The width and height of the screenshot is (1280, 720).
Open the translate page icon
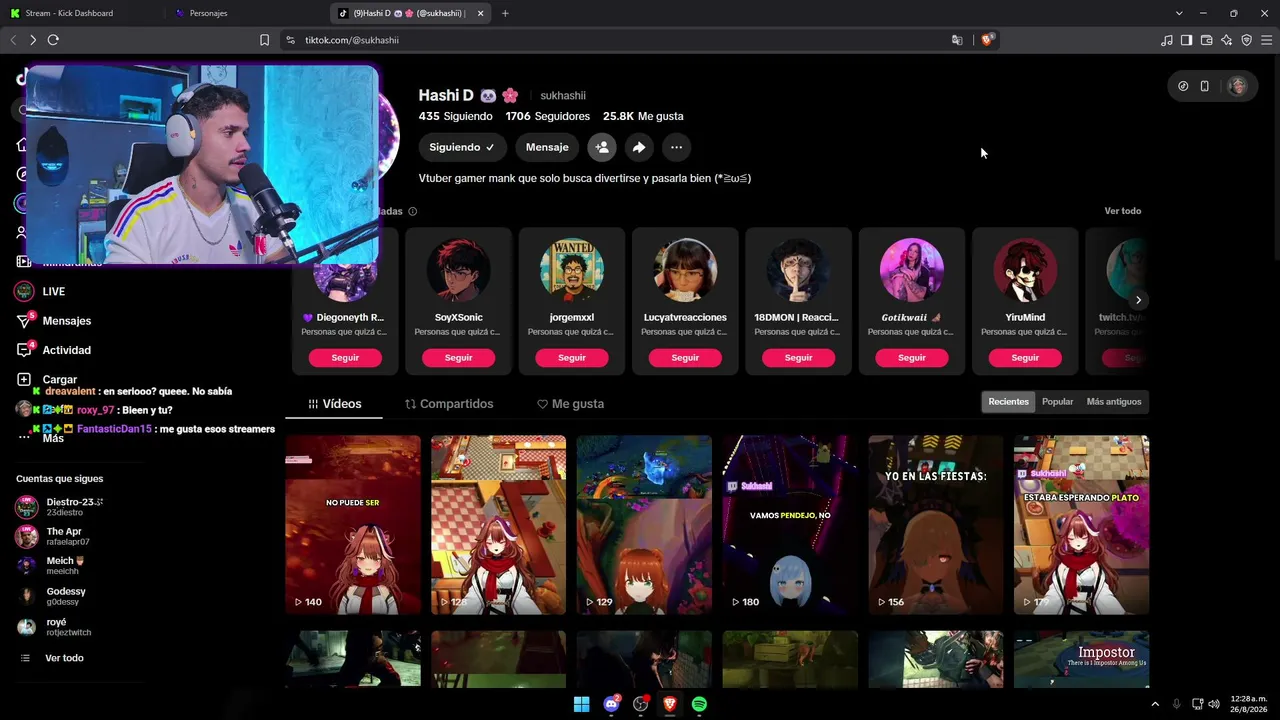tap(957, 40)
